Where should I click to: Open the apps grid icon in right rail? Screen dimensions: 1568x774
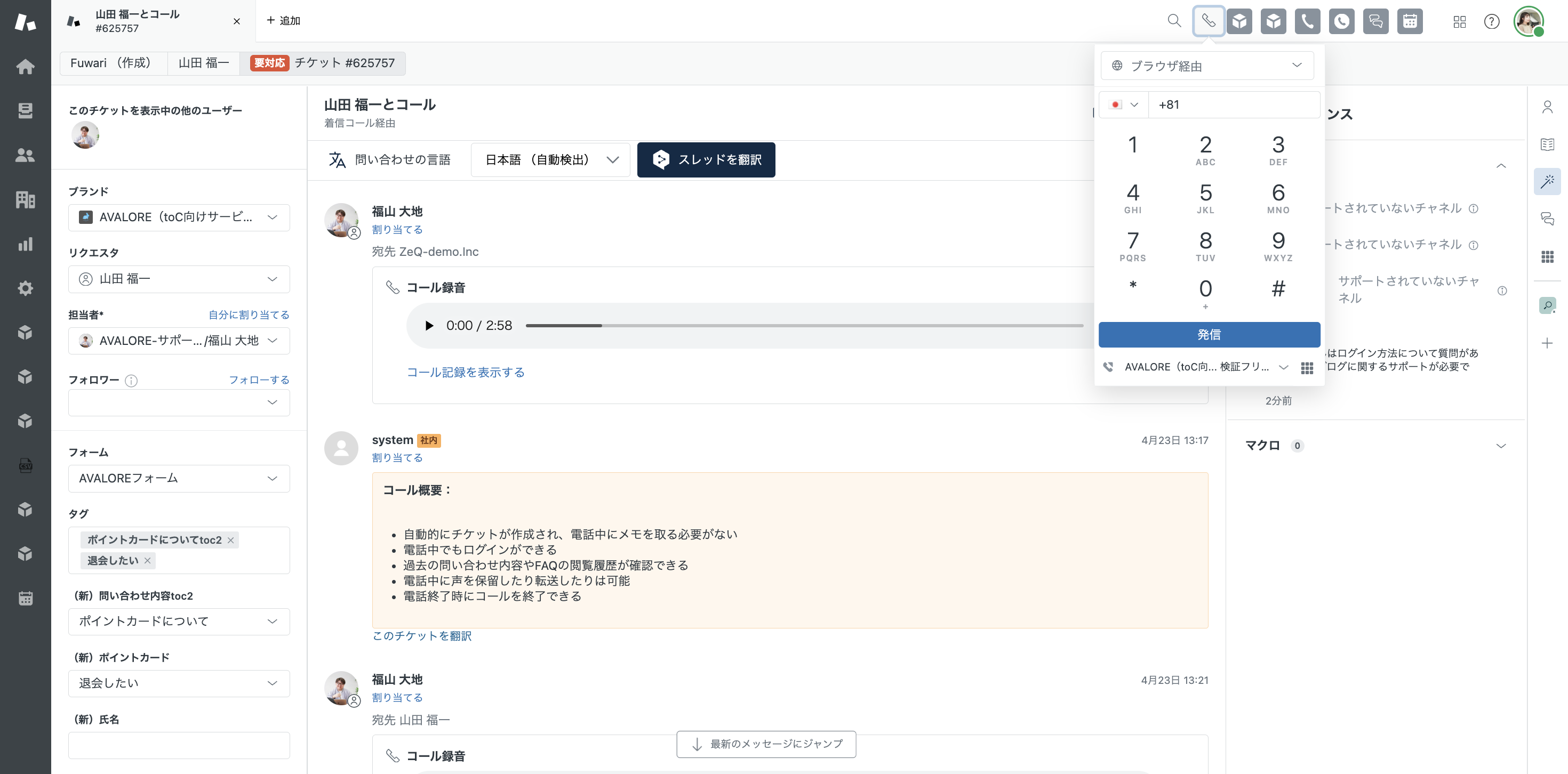click(1547, 257)
